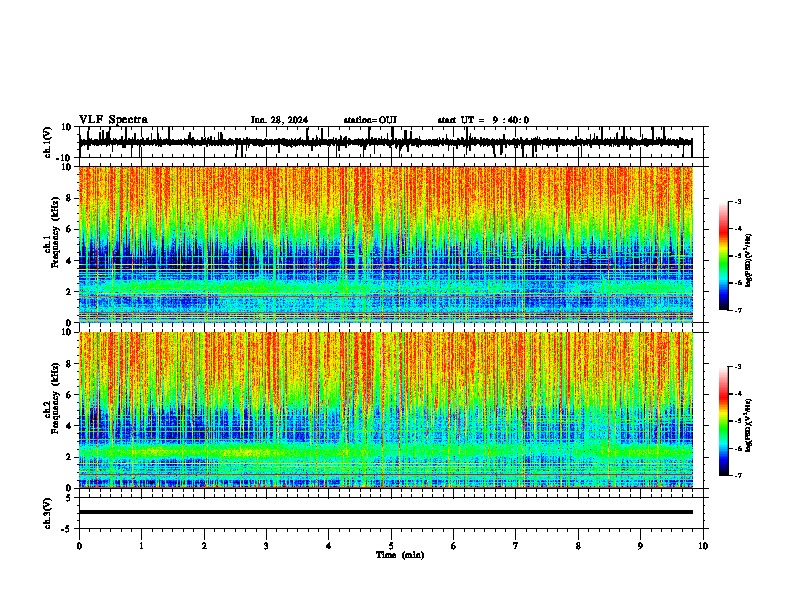Click the "station=OUJ" header label
This screenshot has height=612, width=792.
click(370, 120)
